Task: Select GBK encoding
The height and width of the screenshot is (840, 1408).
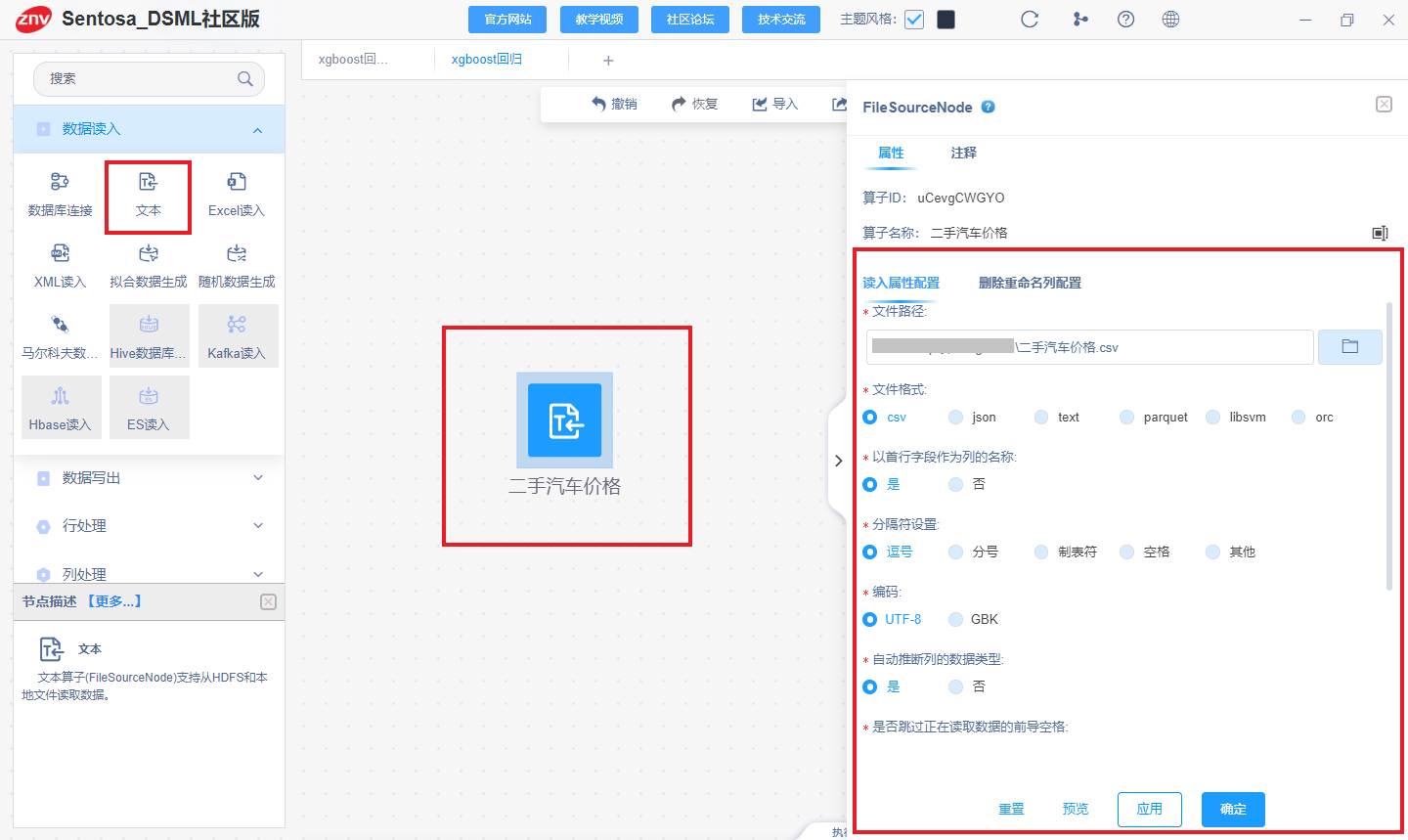Action: point(956,620)
